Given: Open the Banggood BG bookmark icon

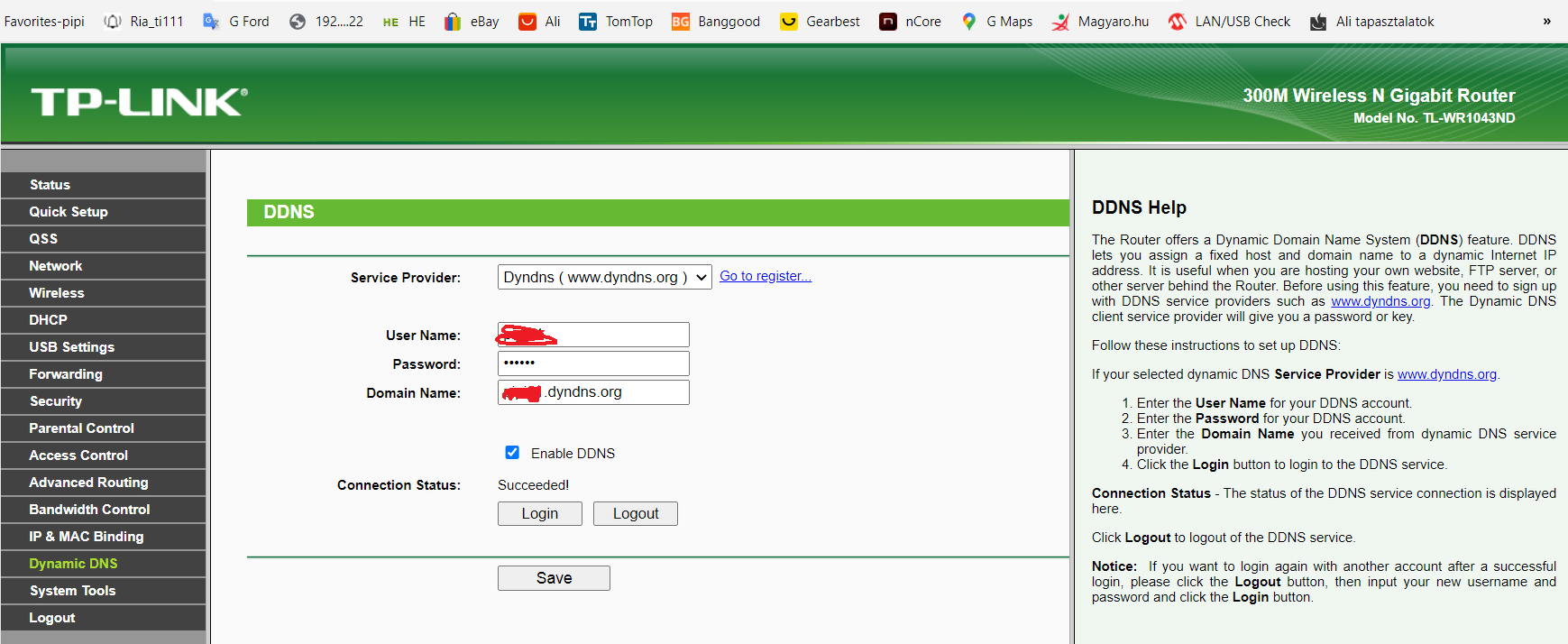Looking at the screenshot, I should tap(681, 22).
